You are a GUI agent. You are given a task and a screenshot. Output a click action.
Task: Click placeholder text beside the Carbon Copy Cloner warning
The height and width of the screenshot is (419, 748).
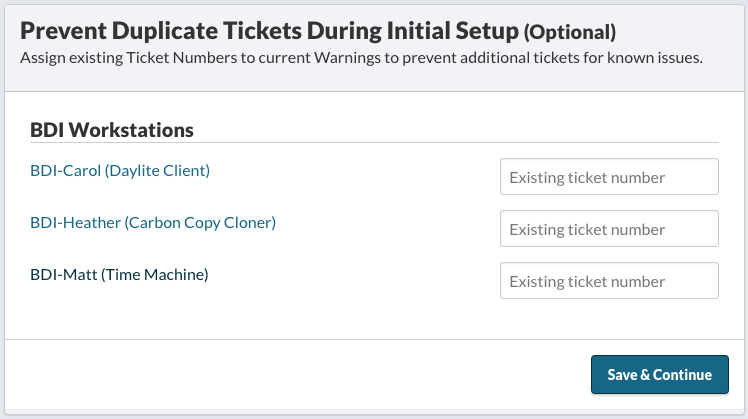(x=587, y=230)
